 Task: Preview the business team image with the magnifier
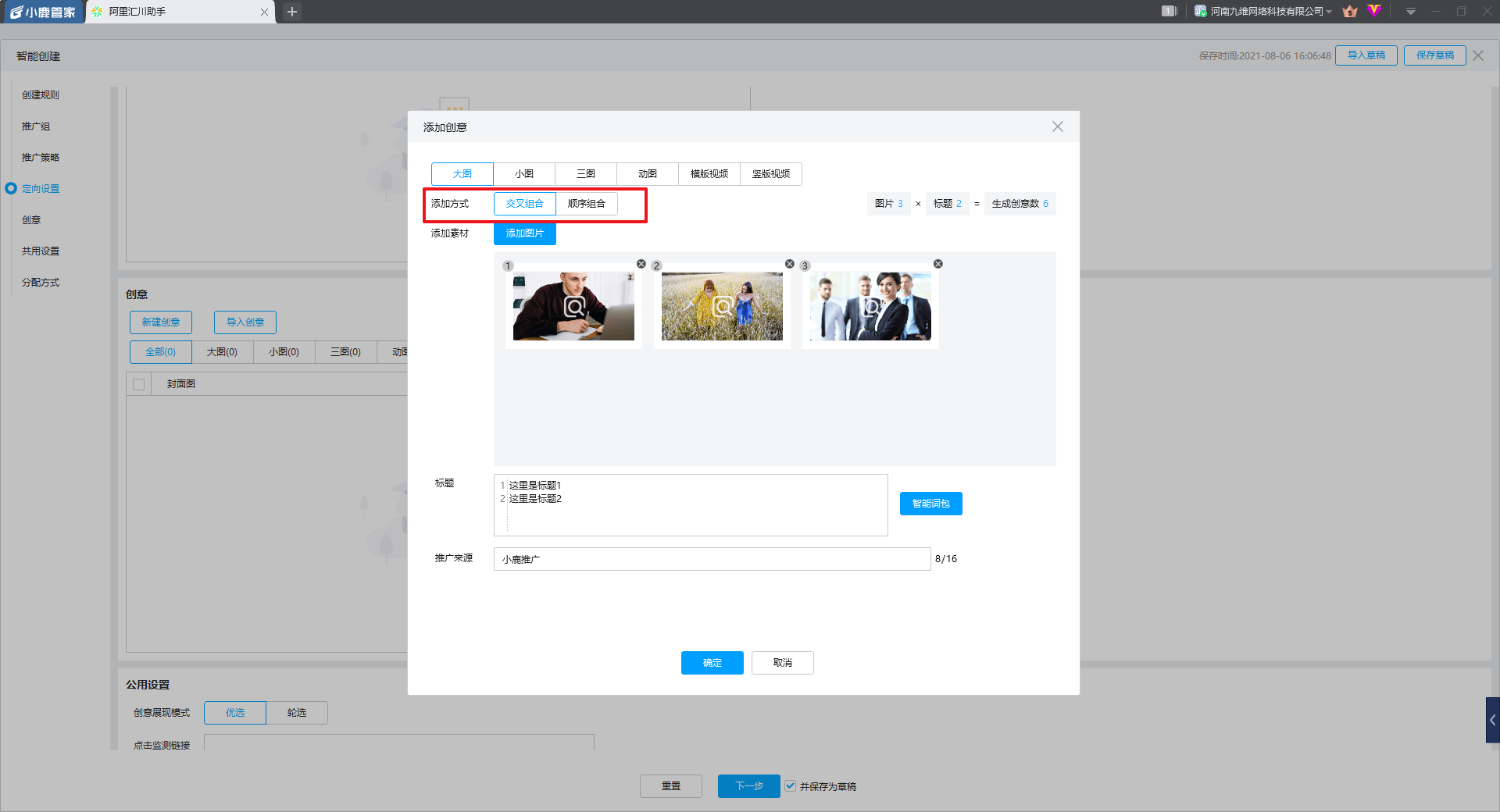click(871, 306)
